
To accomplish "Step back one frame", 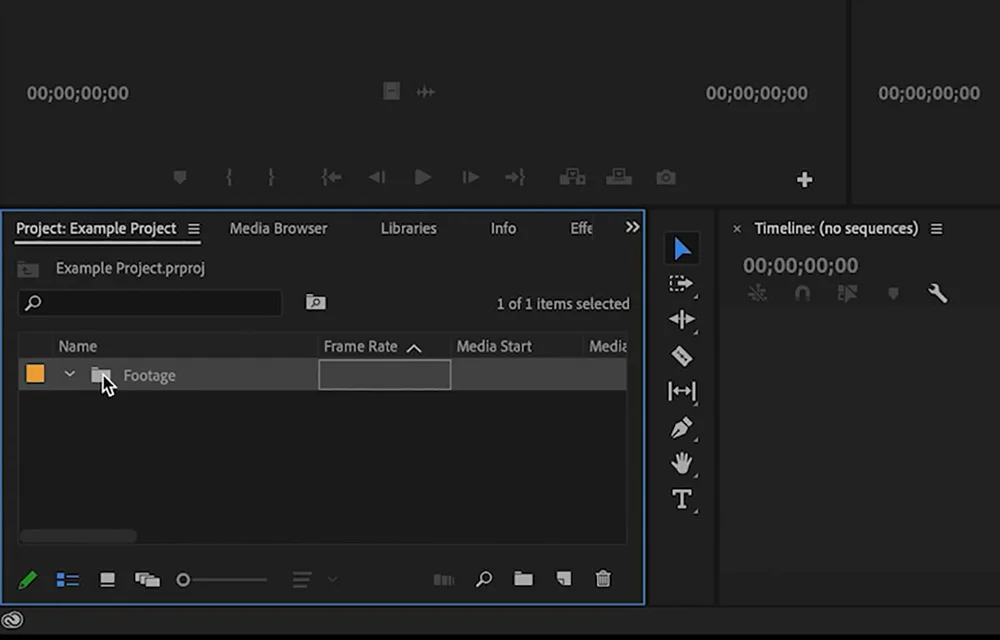I will pyautogui.click(x=377, y=177).
